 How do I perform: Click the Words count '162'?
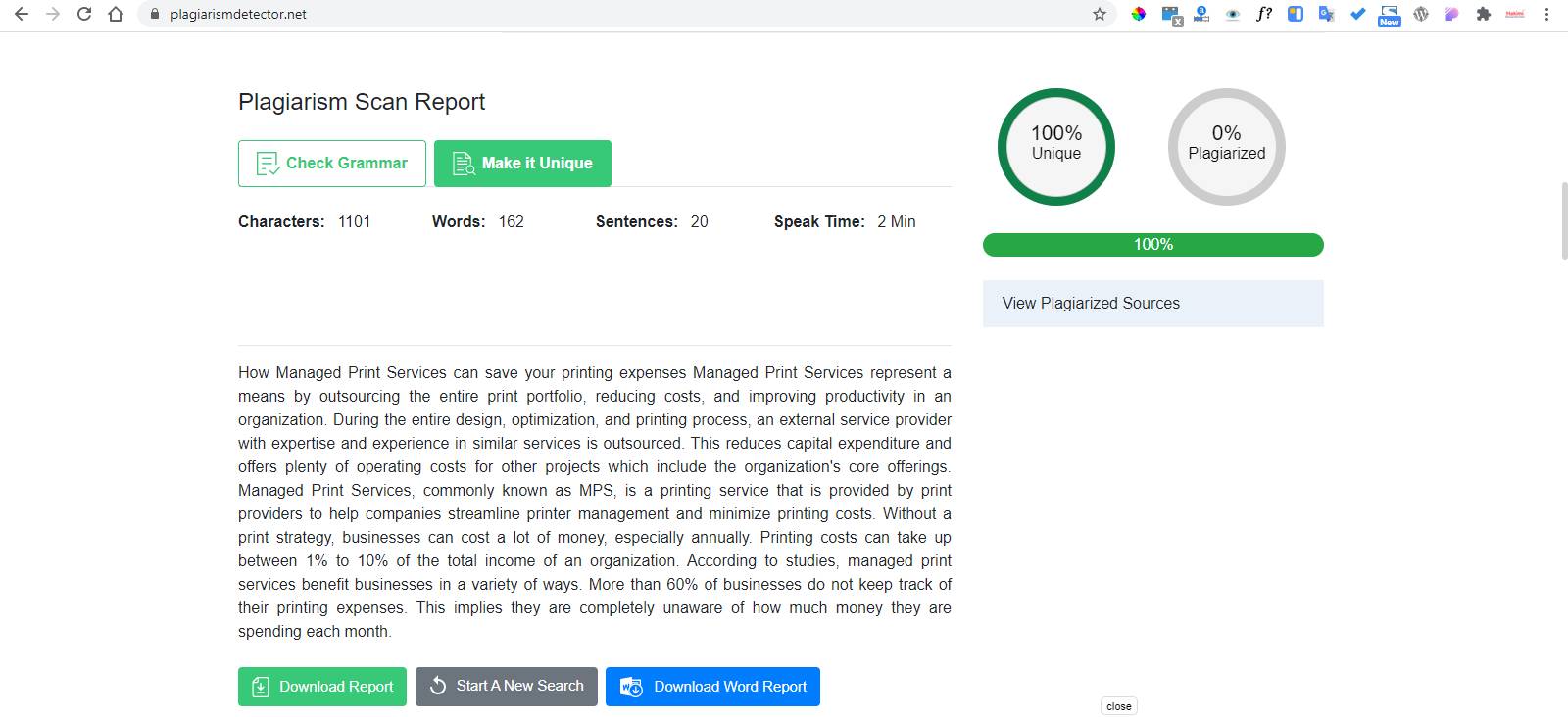[512, 222]
